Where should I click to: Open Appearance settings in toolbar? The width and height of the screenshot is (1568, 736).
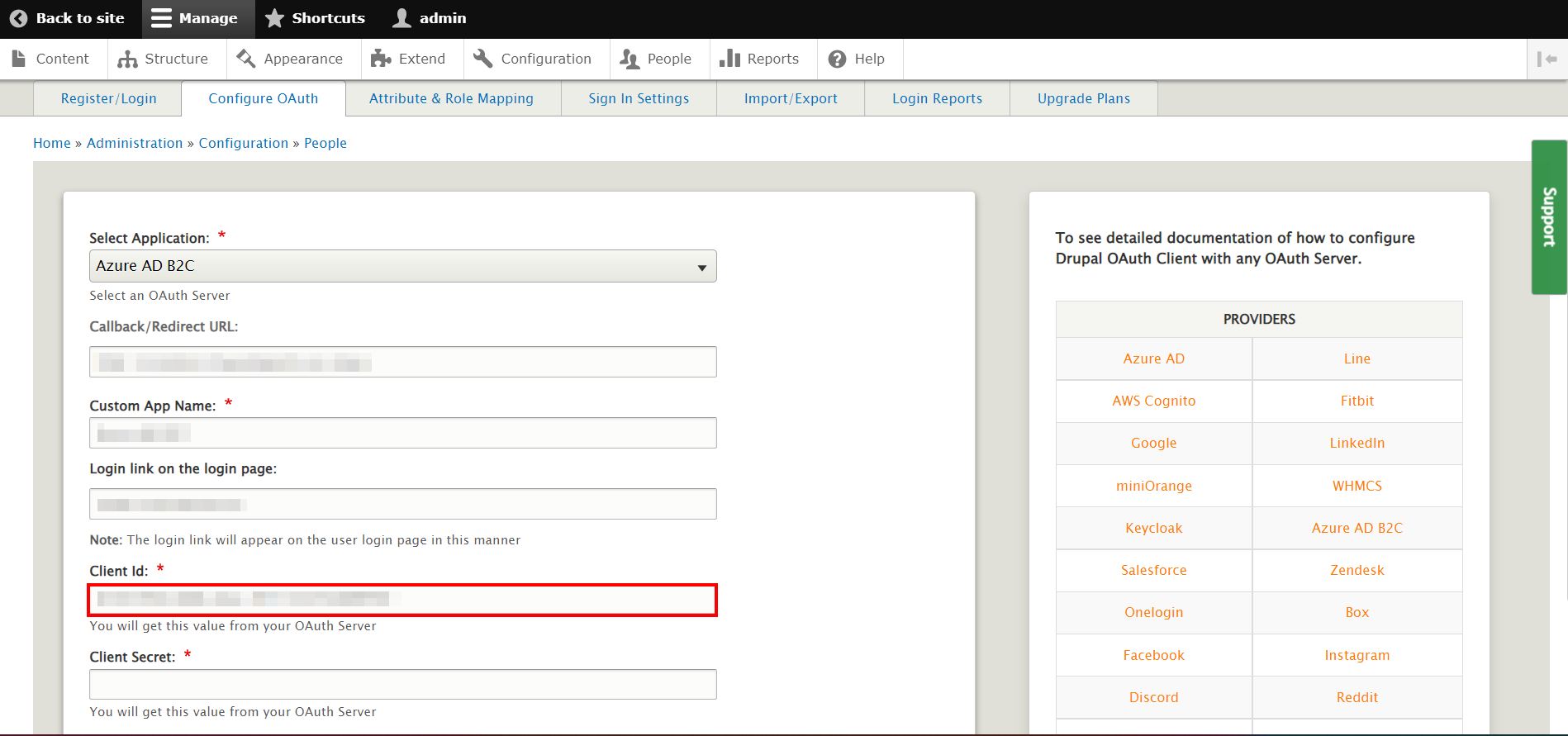coord(290,59)
